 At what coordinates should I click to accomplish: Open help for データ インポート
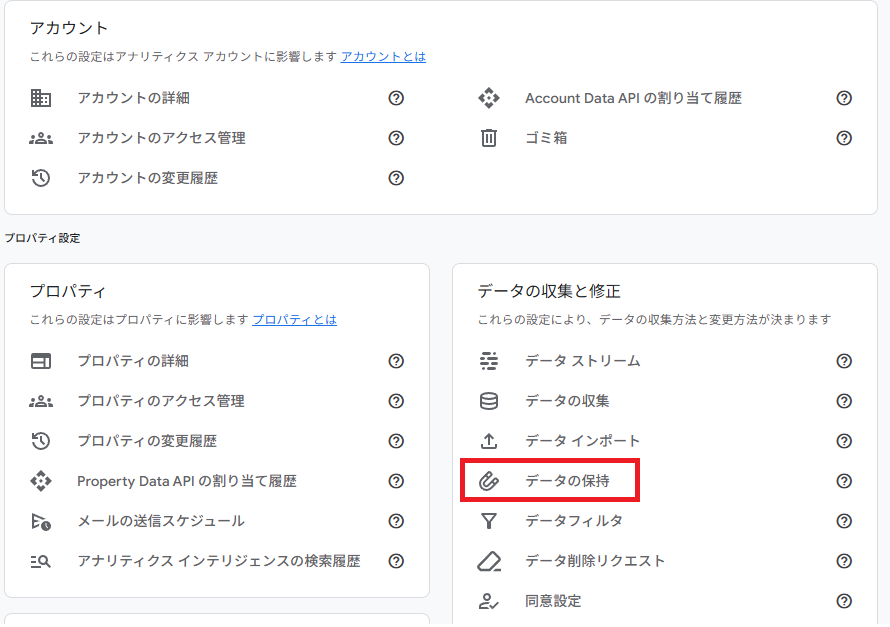tap(844, 441)
